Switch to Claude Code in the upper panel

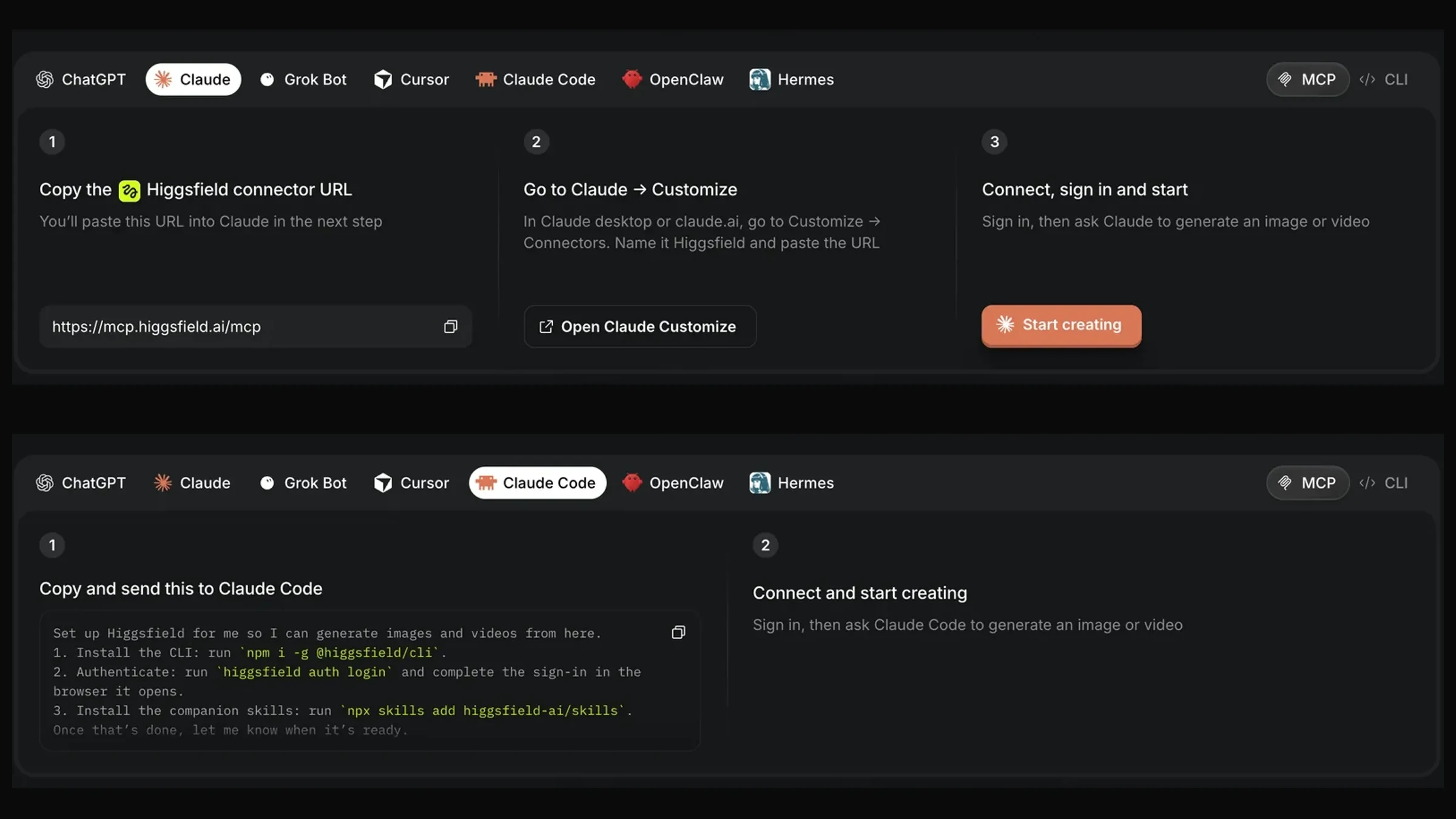pos(536,79)
